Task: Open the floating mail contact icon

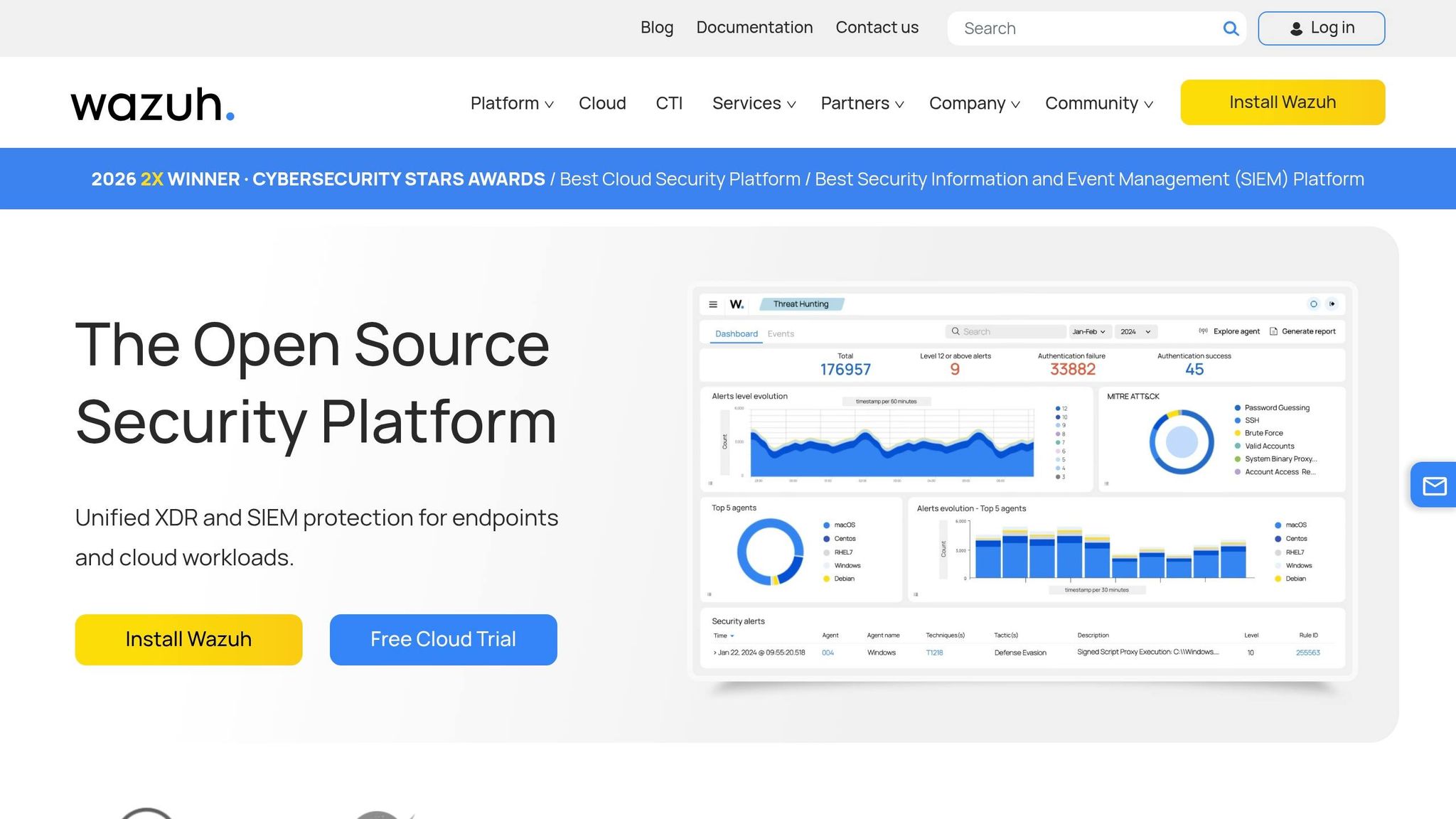Action: [x=1434, y=485]
